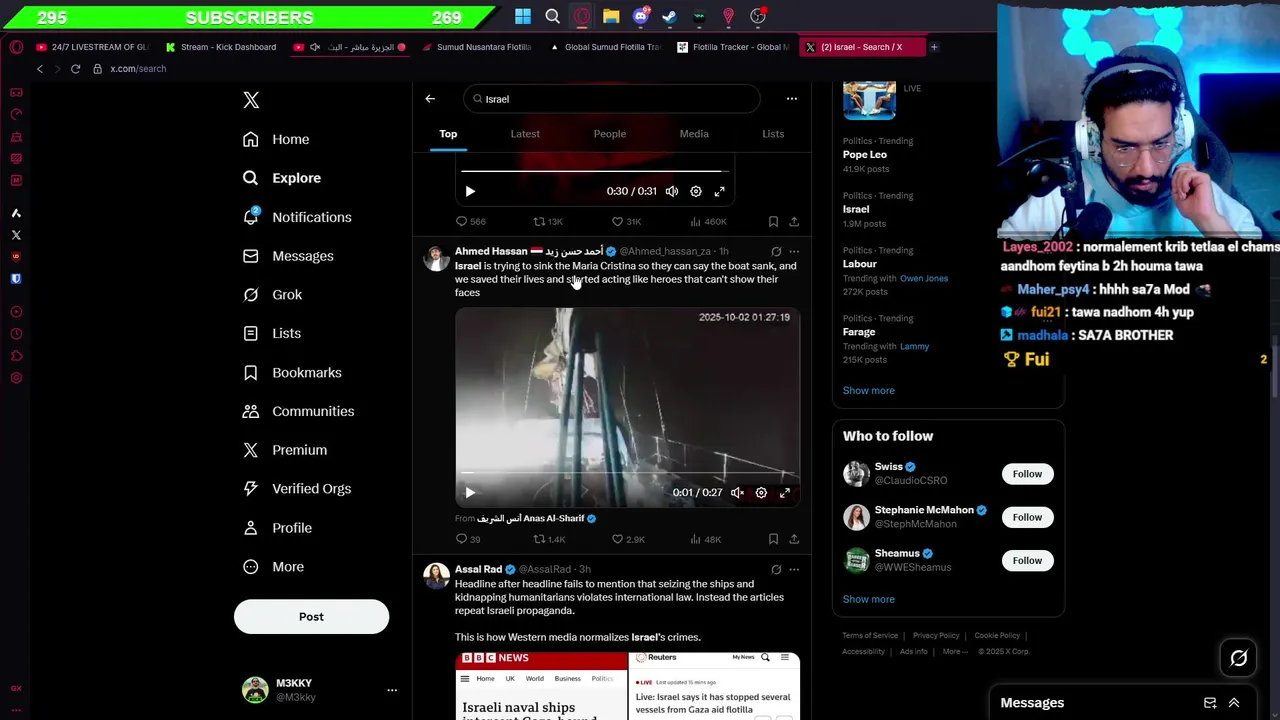Open Bookmarks in X sidebar
Image resolution: width=1280 pixels, height=720 pixels.
293,372
